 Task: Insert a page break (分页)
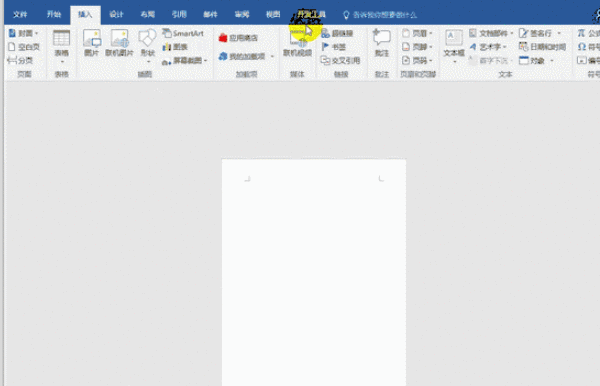[x=21, y=60]
